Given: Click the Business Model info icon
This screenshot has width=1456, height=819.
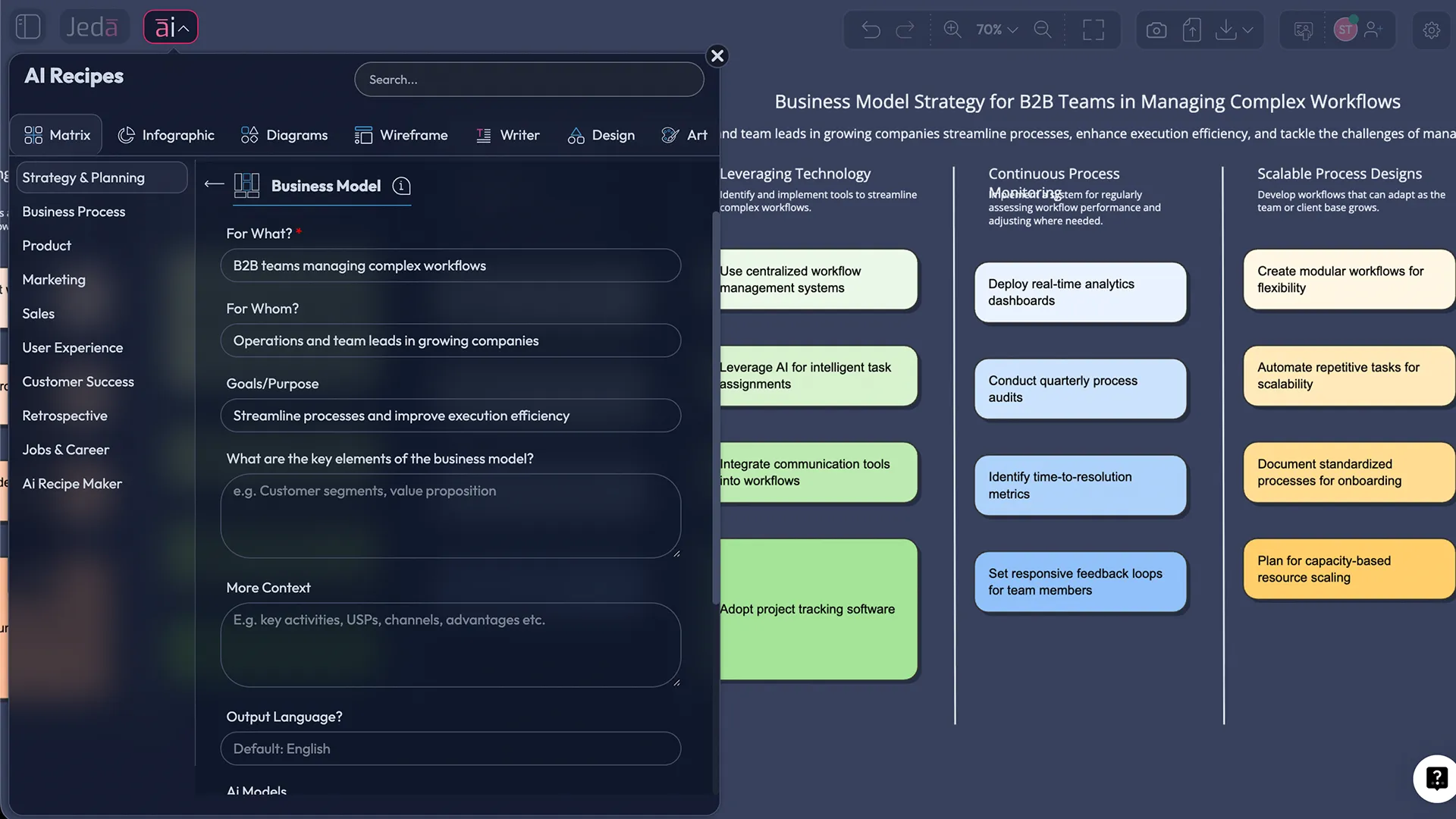Looking at the screenshot, I should click(401, 186).
